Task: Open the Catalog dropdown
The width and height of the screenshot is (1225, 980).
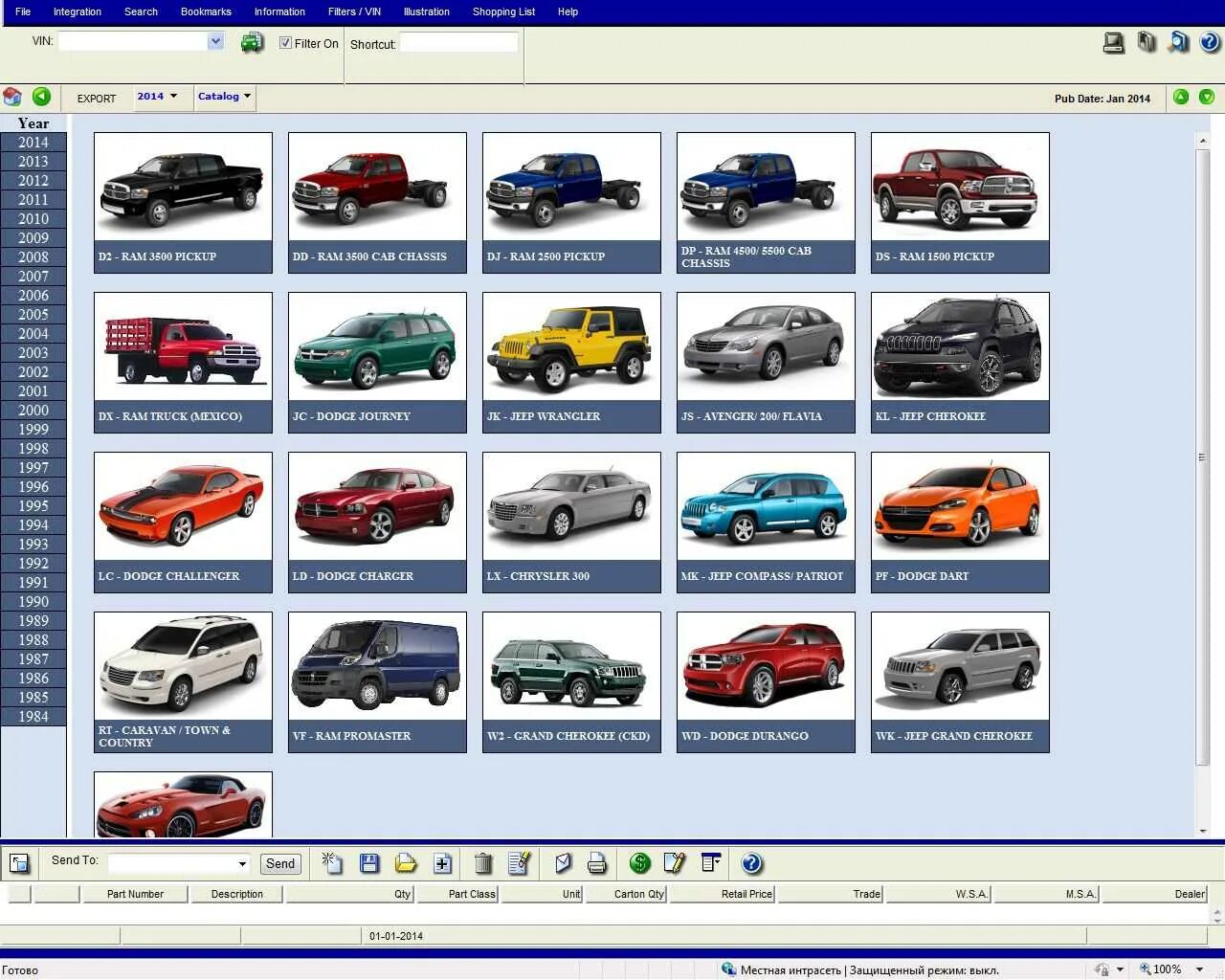Action: [x=224, y=97]
